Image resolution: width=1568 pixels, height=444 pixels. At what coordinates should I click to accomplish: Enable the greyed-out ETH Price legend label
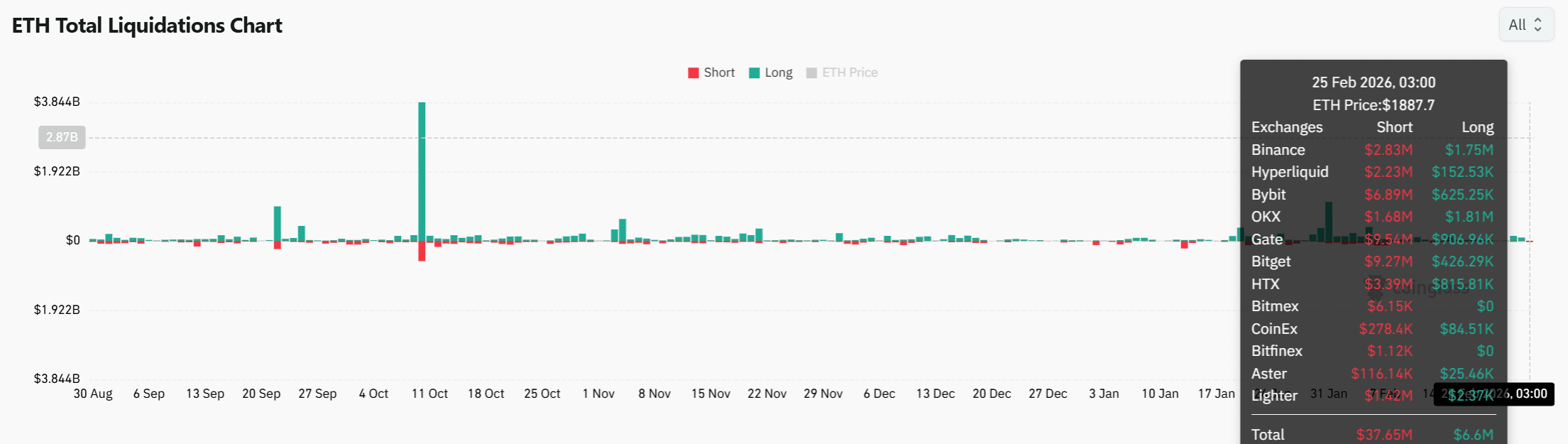click(x=850, y=72)
